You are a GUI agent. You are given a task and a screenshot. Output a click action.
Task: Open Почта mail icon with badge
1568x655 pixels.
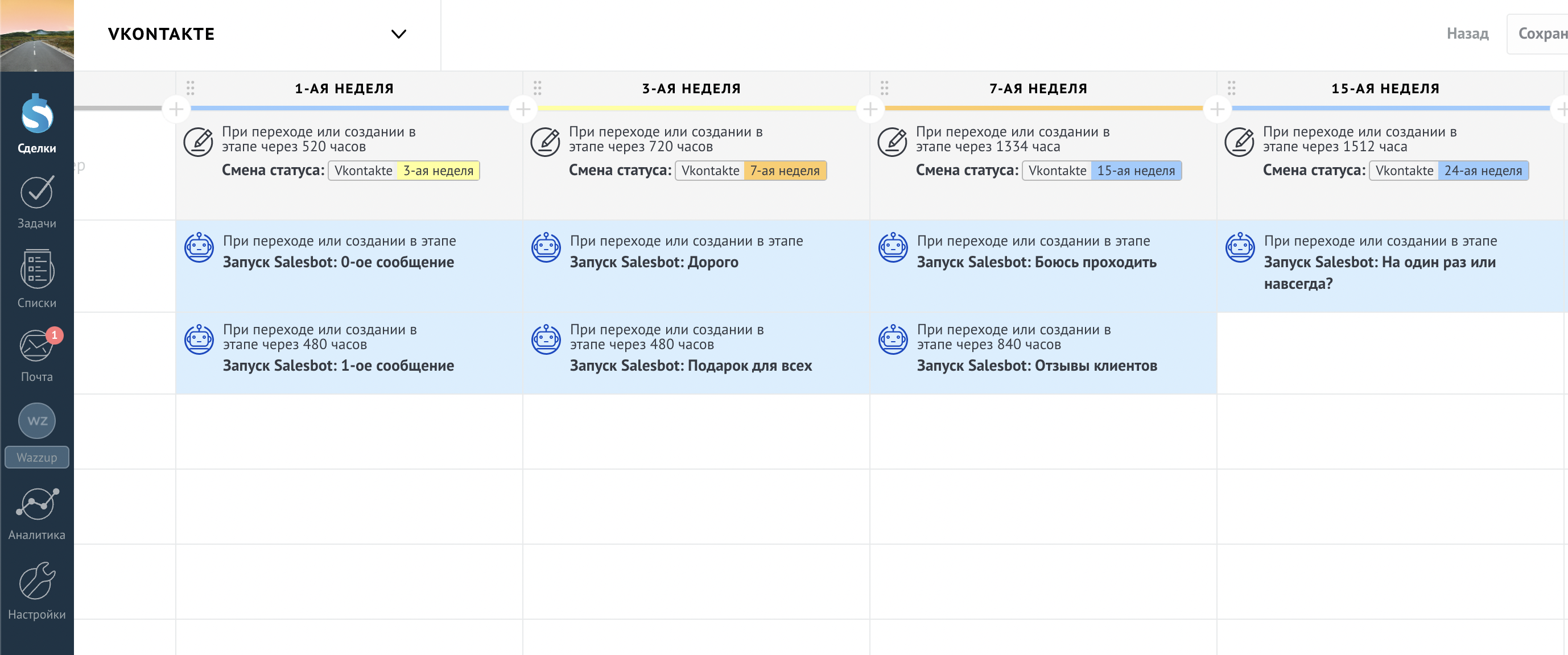(x=36, y=346)
